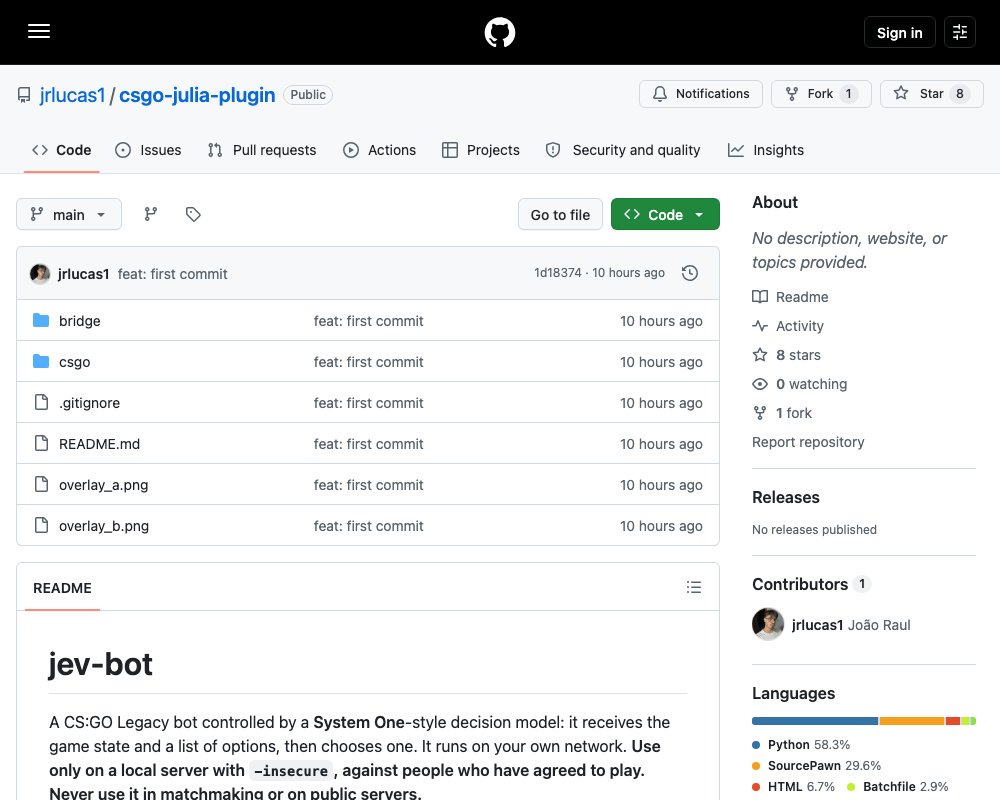Click the csgo folder icon

(41, 361)
